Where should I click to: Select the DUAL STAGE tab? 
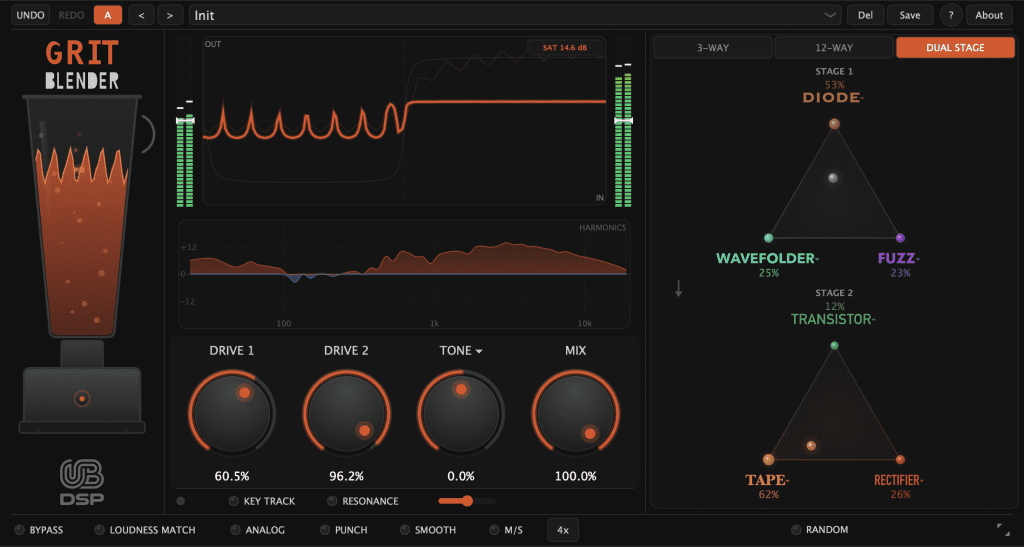(955, 48)
